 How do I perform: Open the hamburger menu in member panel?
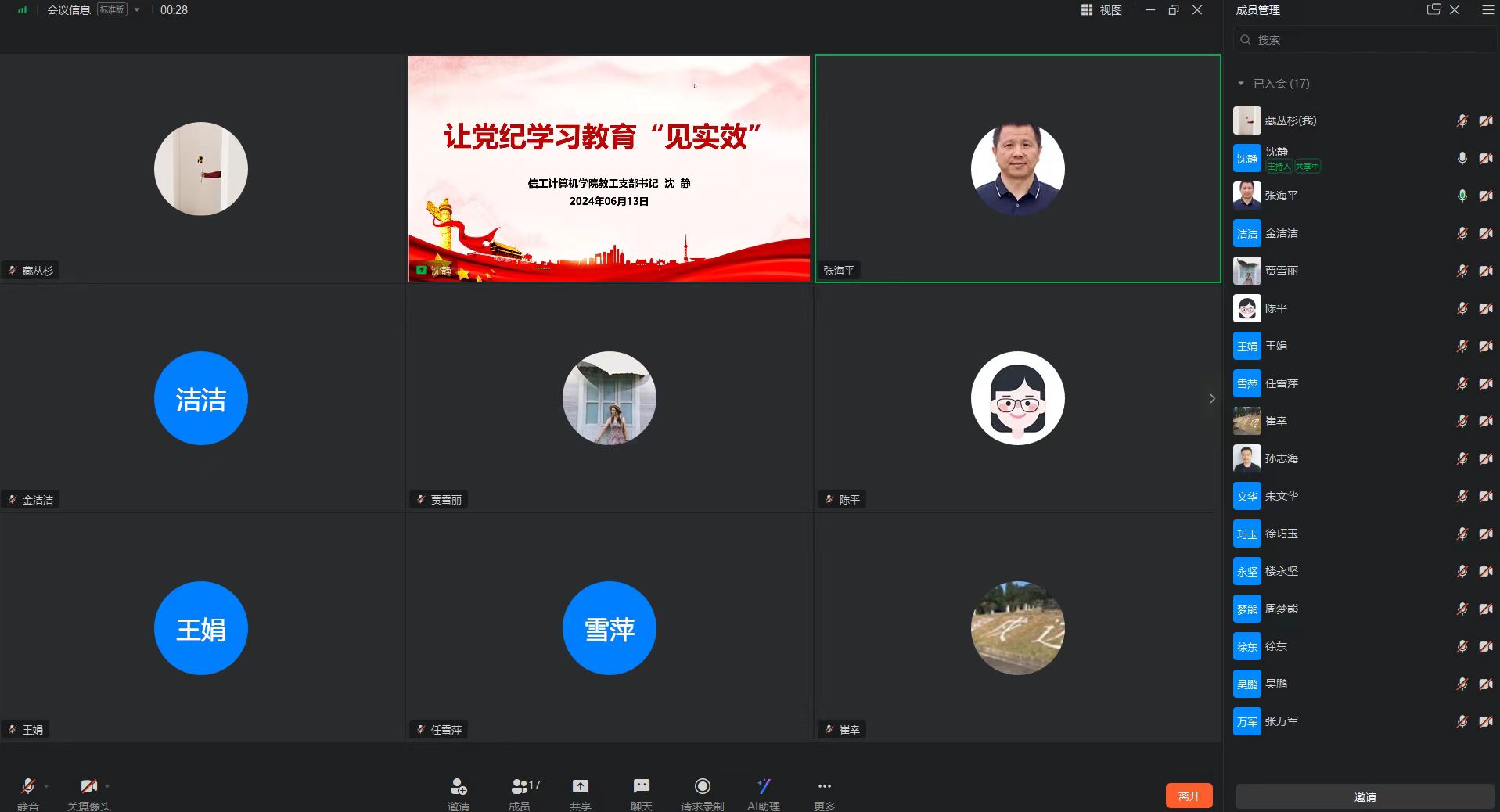(x=1487, y=9)
